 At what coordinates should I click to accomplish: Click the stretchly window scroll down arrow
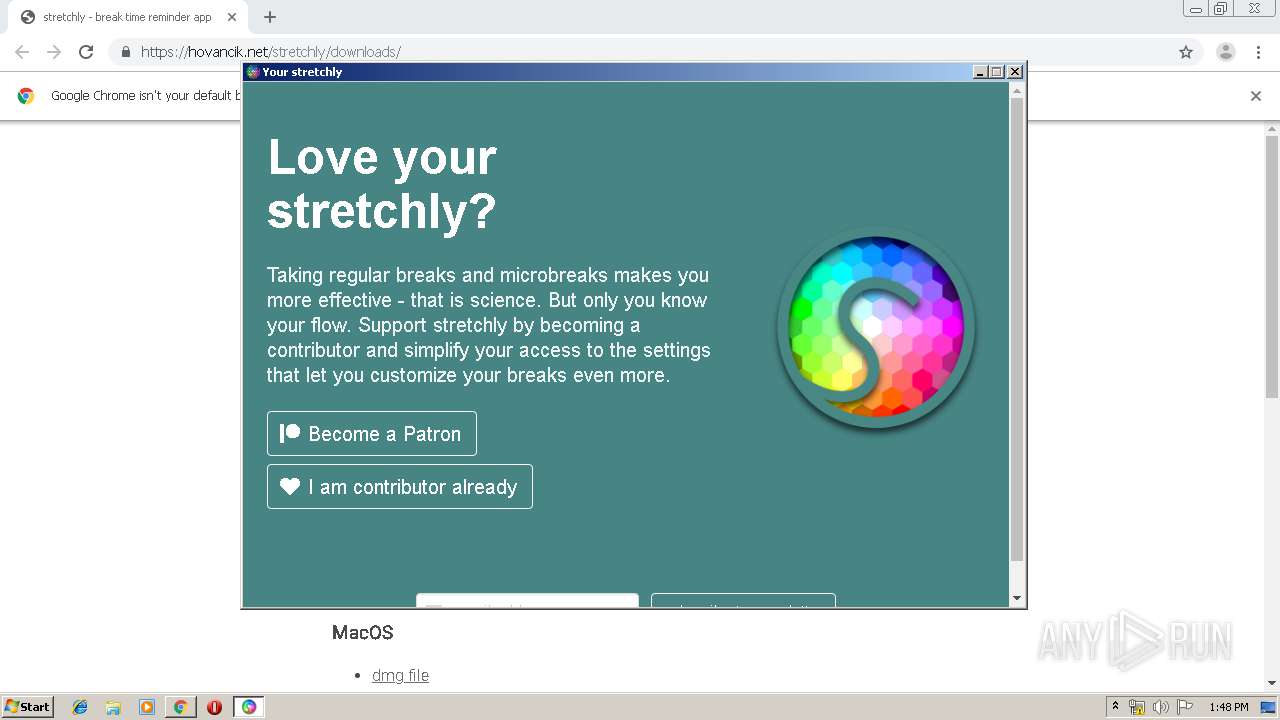(x=1017, y=598)
